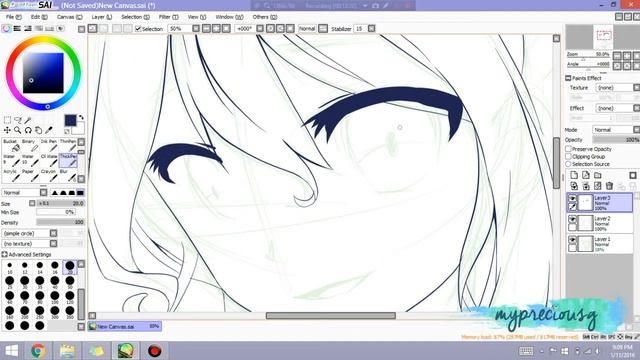Screen dimensions: 640x360
Task: Show the color wheel panel
Action: [6, 29]
